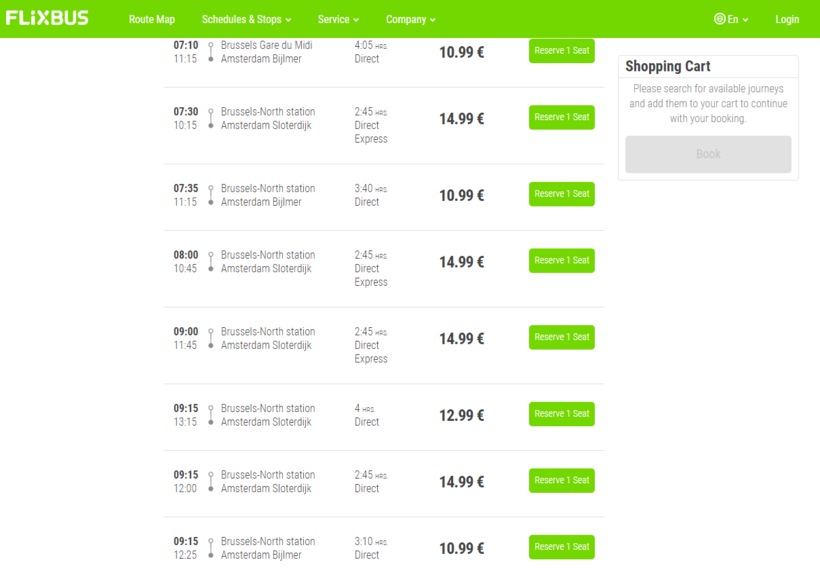The image size is (820, 577).
Task: Click price 14.99 € on 07:30 trip
Action: coord(462,119)
